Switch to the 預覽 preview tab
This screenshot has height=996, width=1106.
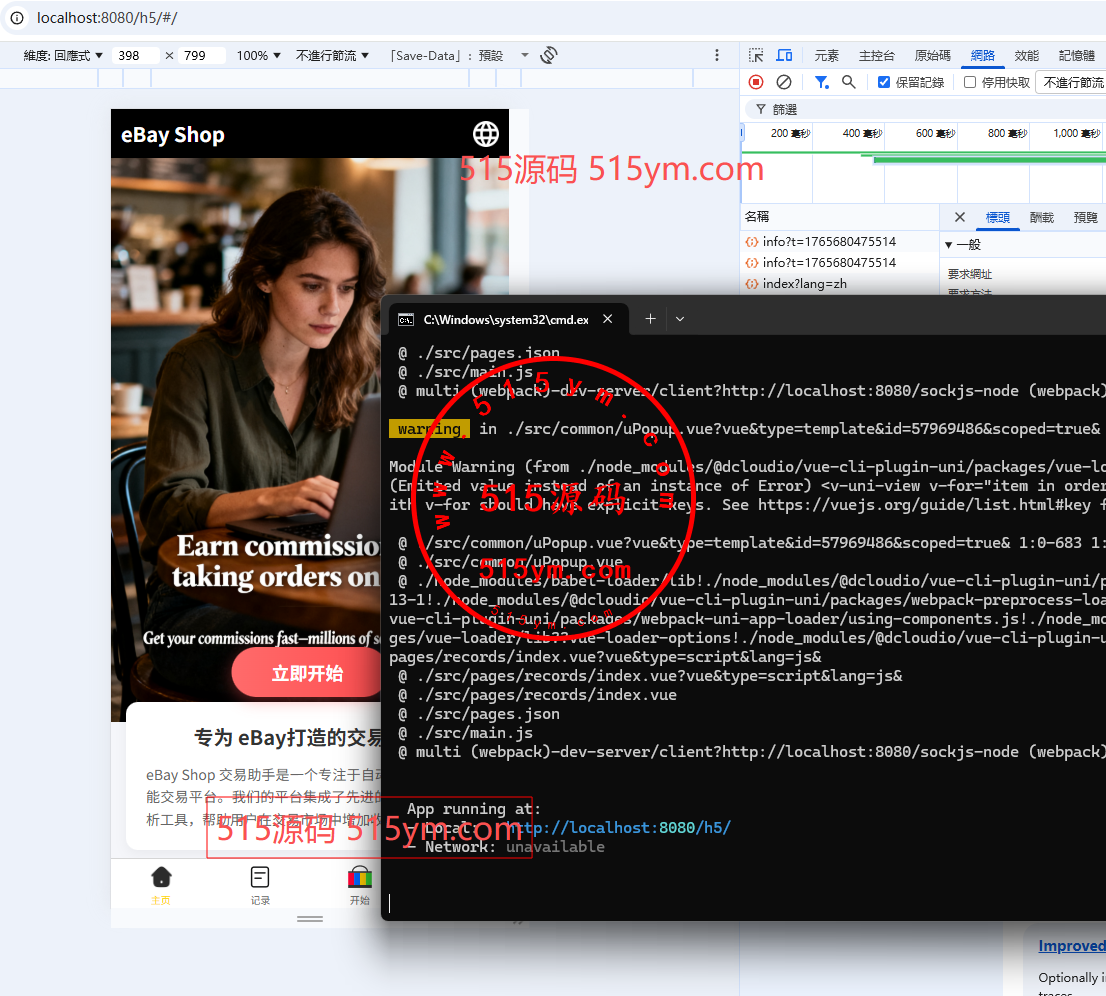(x=1085, y=217)
